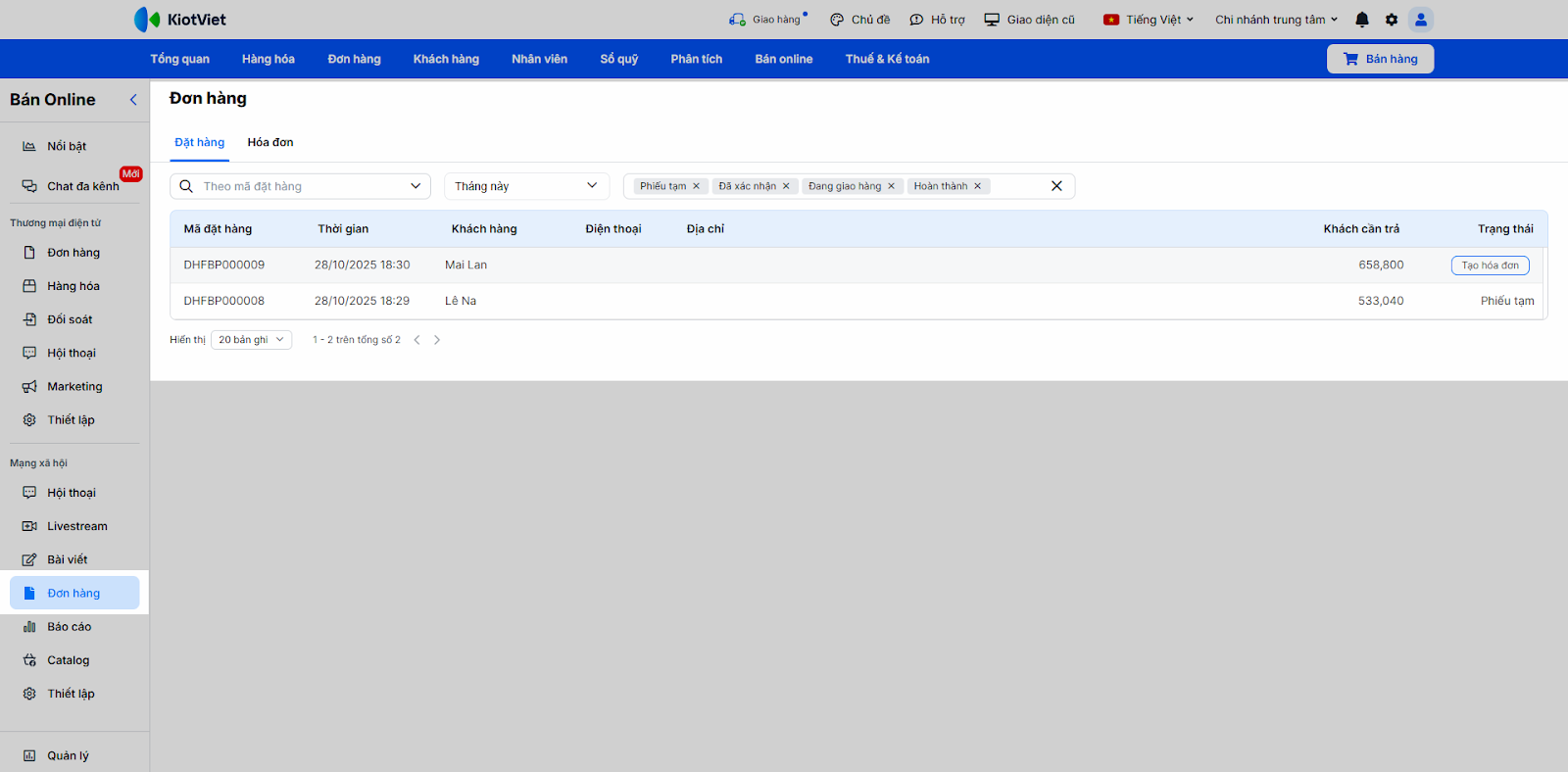
Task: Remove the Phiếu tạm filter tag
Action: pyautogui.click(x=697, y=186)
